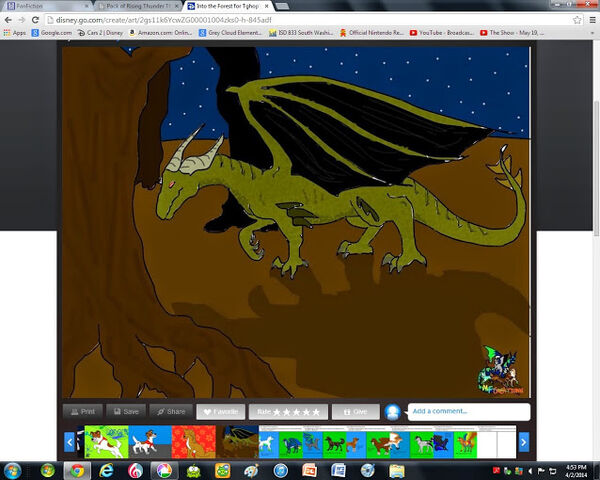The image size is (600, 480).
Task: Open the disc globe taskbar icon
Action: [x=367, y=470]
